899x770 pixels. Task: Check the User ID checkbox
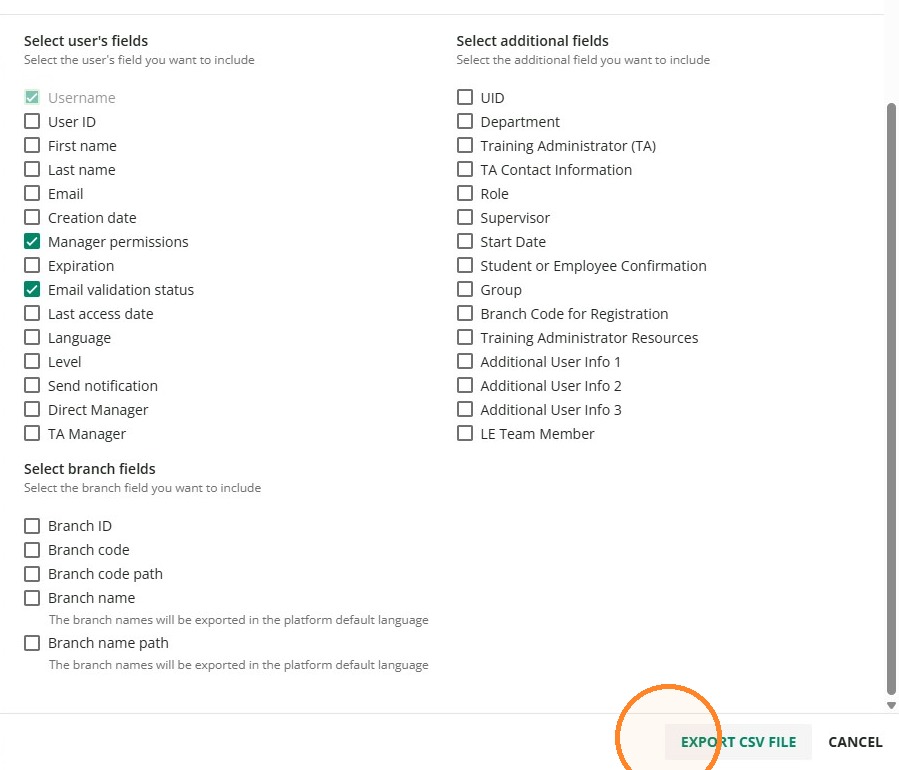(x=32, y=122)
